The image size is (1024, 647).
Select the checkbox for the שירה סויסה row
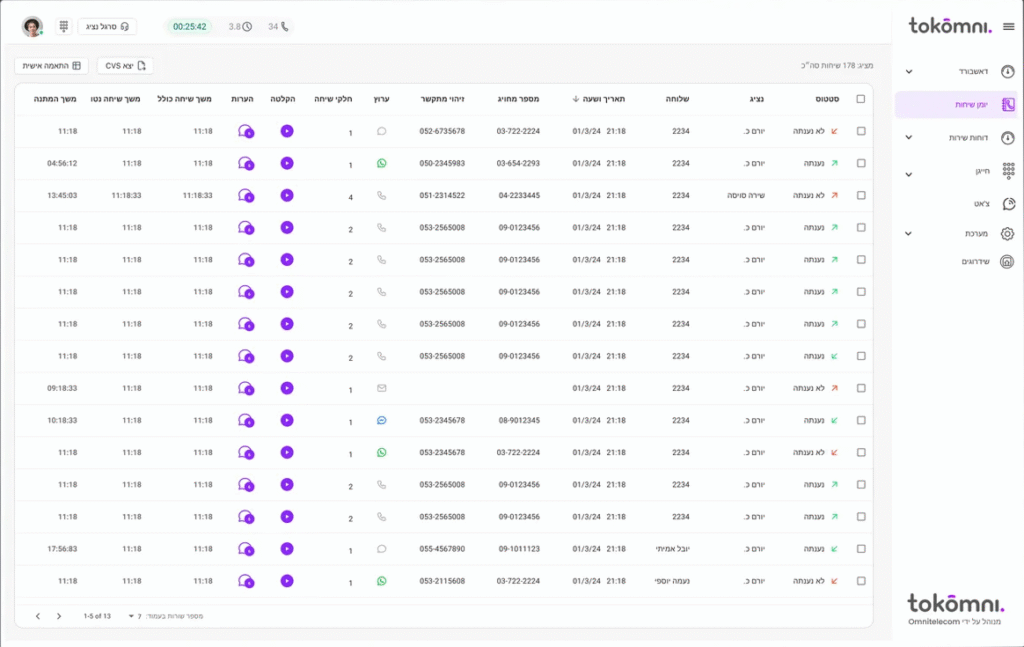pos(861,195)
